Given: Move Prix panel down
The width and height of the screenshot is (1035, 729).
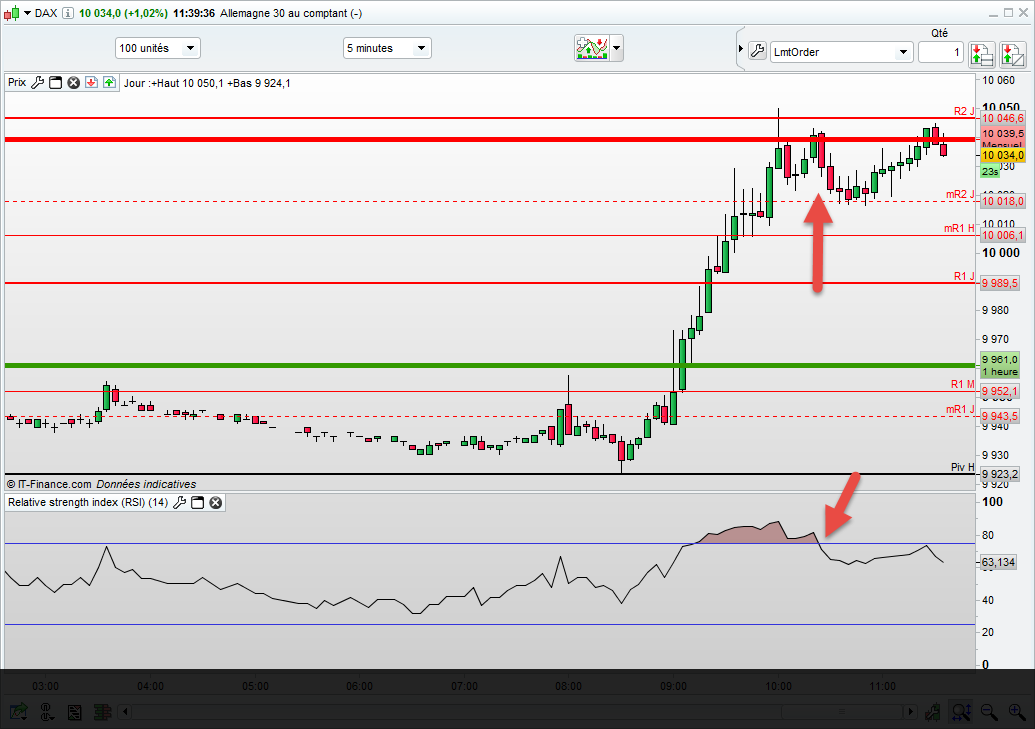Looking at the screenshot, I should point(92,83).
